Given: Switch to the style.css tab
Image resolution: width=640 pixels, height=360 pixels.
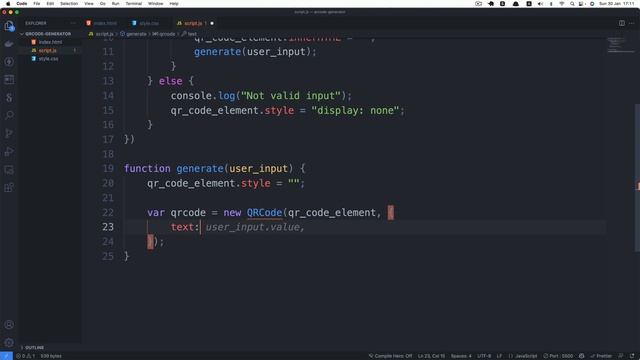Looking at the screenshot, I should coord(146,23).
